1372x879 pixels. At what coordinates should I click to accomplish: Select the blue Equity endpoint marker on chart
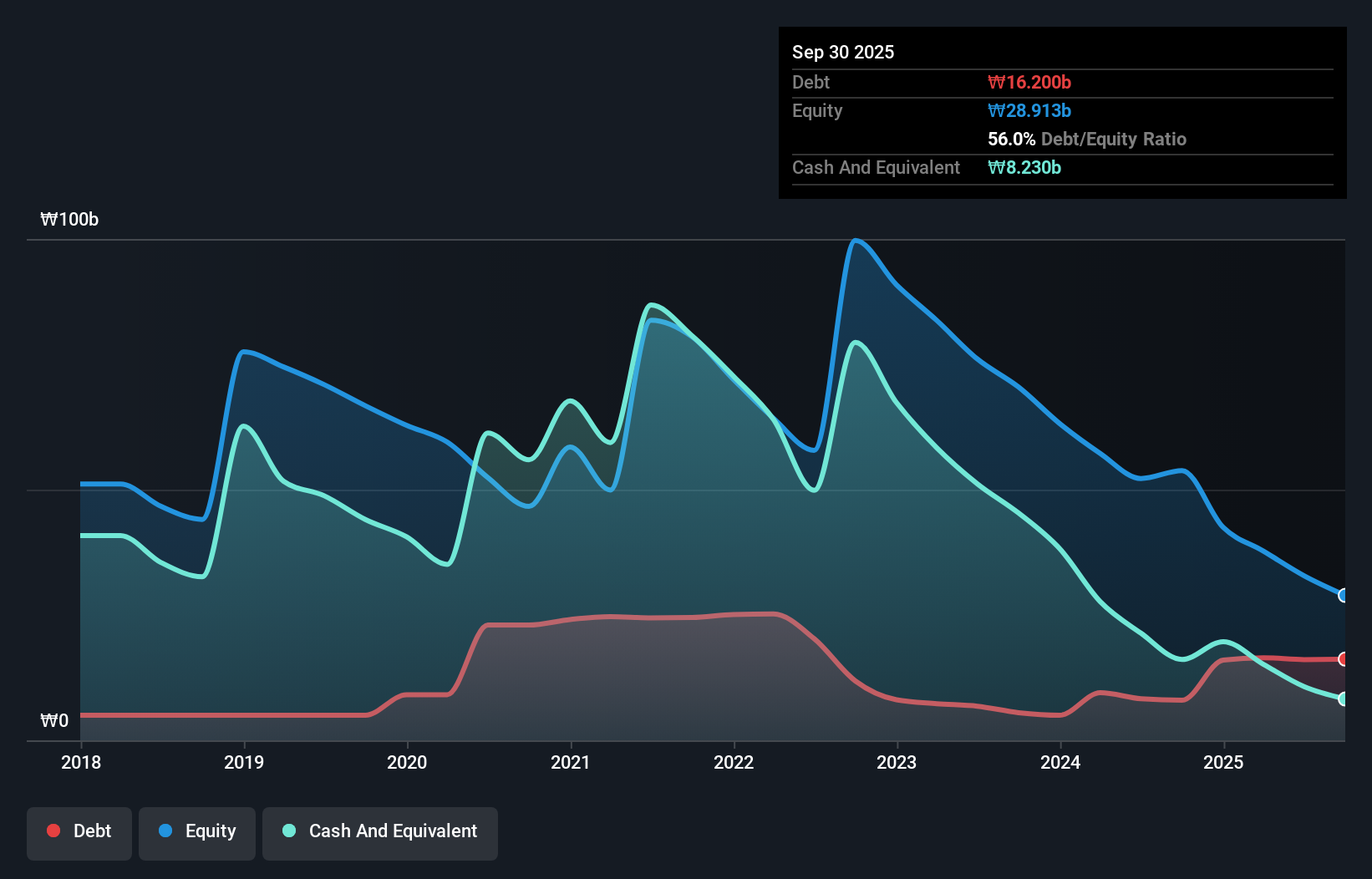[1344, 595]
